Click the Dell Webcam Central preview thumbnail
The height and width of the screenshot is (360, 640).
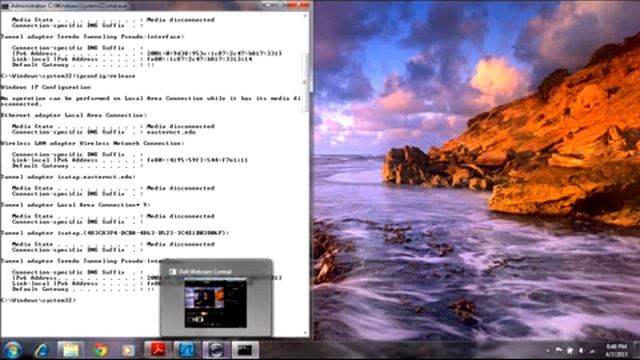tap(215, 303)
